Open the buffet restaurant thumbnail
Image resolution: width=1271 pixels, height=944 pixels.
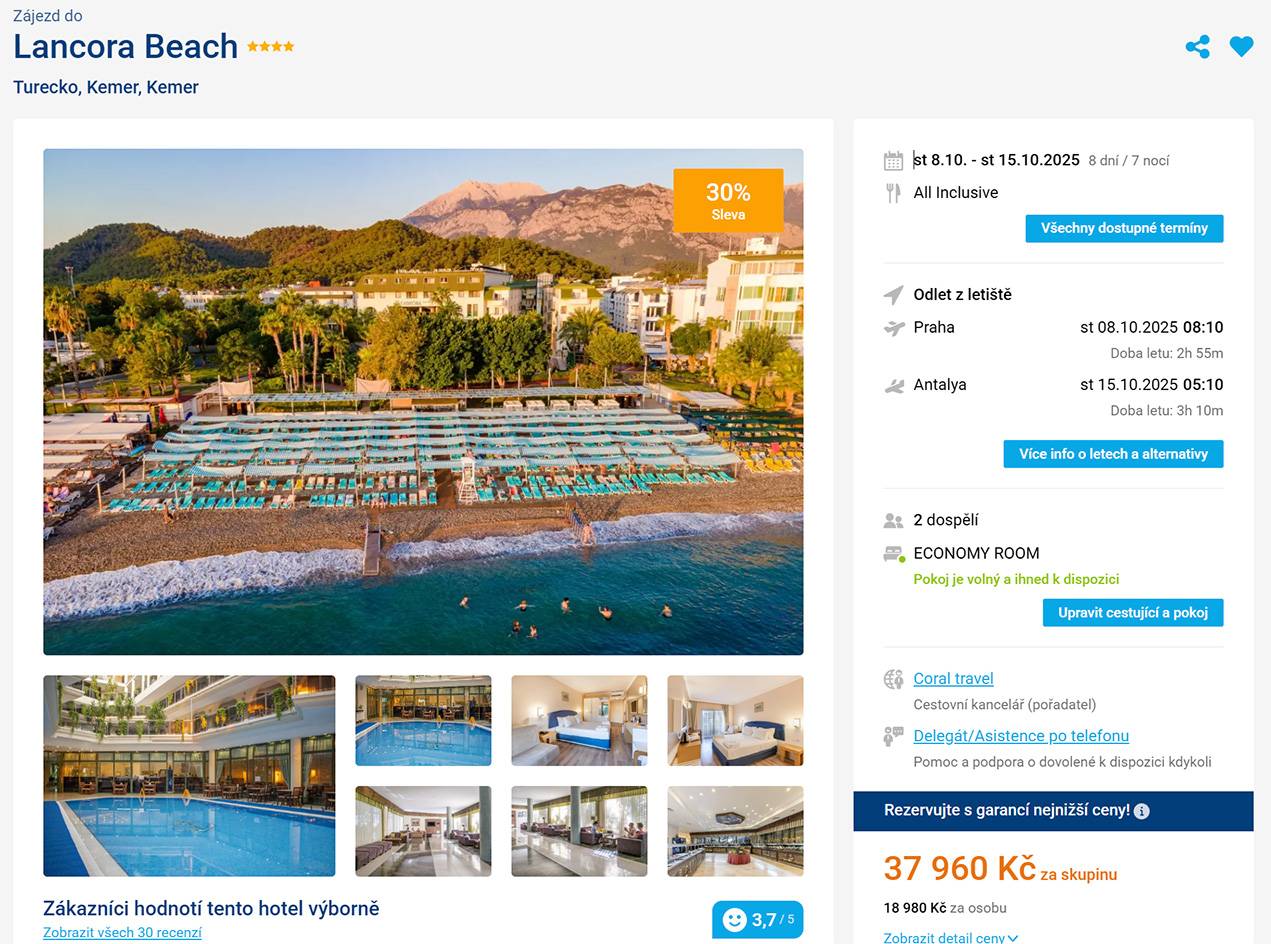(735, 831)
